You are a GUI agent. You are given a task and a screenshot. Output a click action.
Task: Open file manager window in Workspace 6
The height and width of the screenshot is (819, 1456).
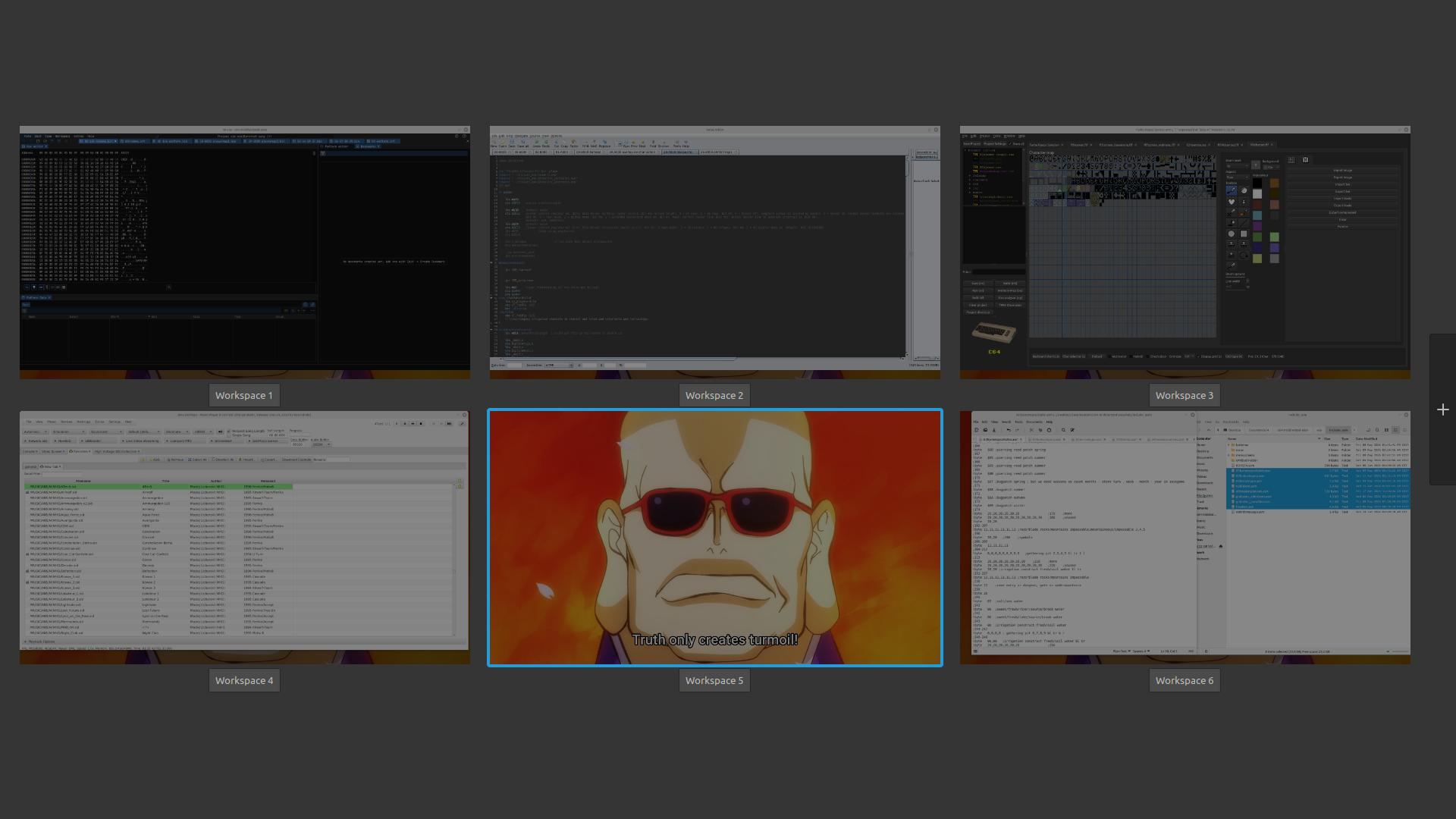(x=1303, y=533)
